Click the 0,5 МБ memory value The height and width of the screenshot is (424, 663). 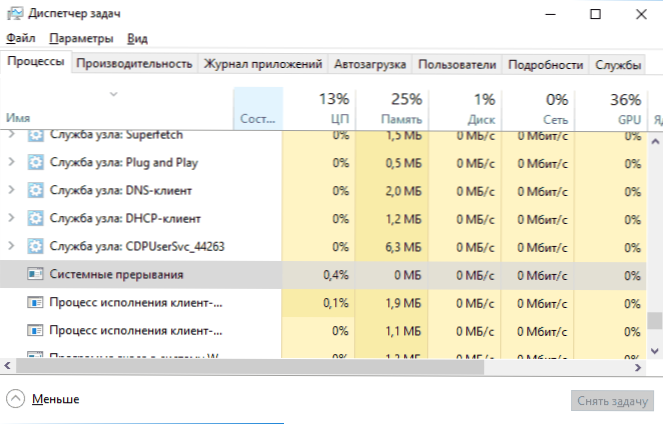tap(403, 163)
